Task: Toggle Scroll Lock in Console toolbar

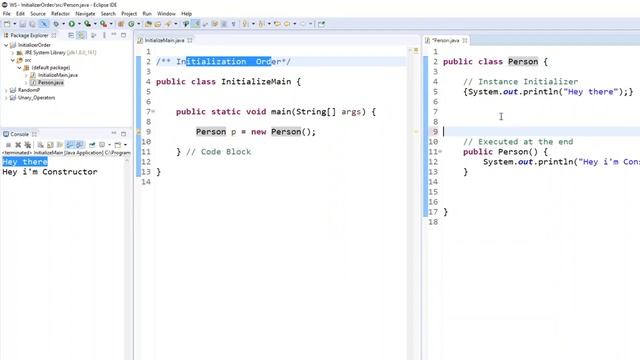Action: pyautogui.click(x=50, y=145)
